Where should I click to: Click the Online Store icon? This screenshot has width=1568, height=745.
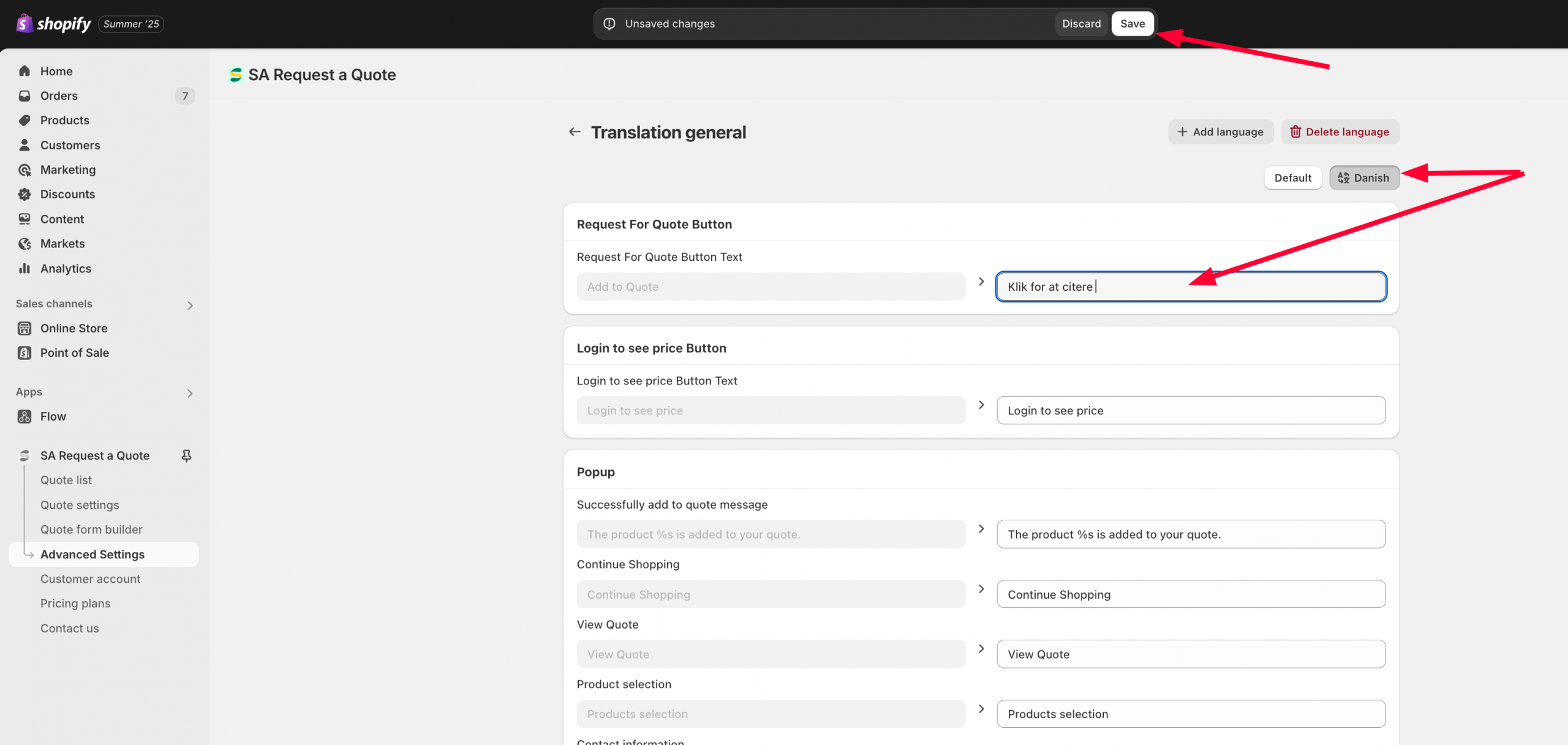[x=24, y=328]
